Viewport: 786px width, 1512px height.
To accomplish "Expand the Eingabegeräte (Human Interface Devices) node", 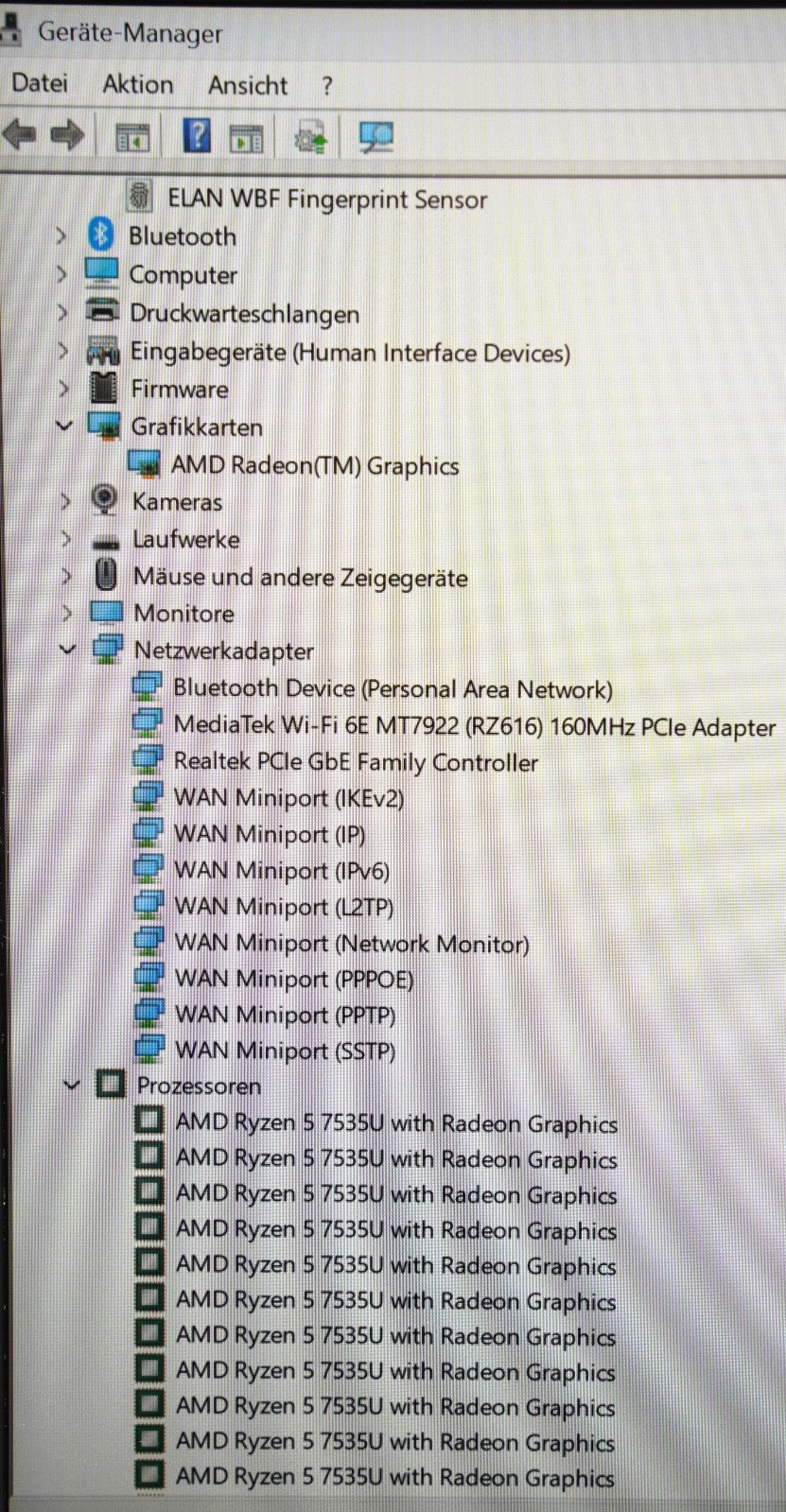I will click(x=63, y=350).
